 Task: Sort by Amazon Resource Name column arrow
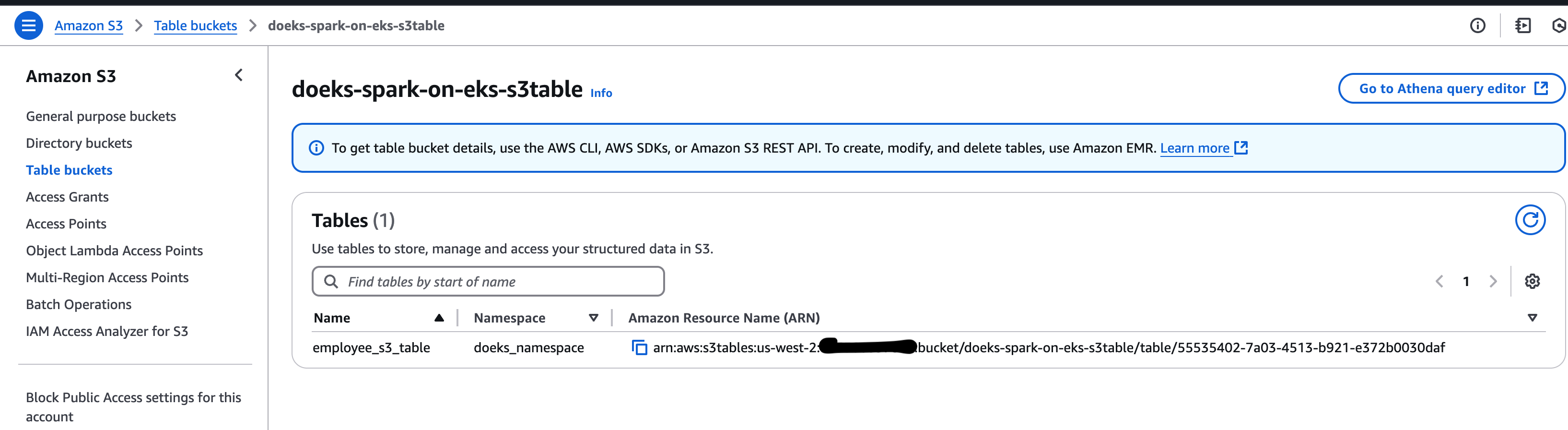coord(1532,318)
